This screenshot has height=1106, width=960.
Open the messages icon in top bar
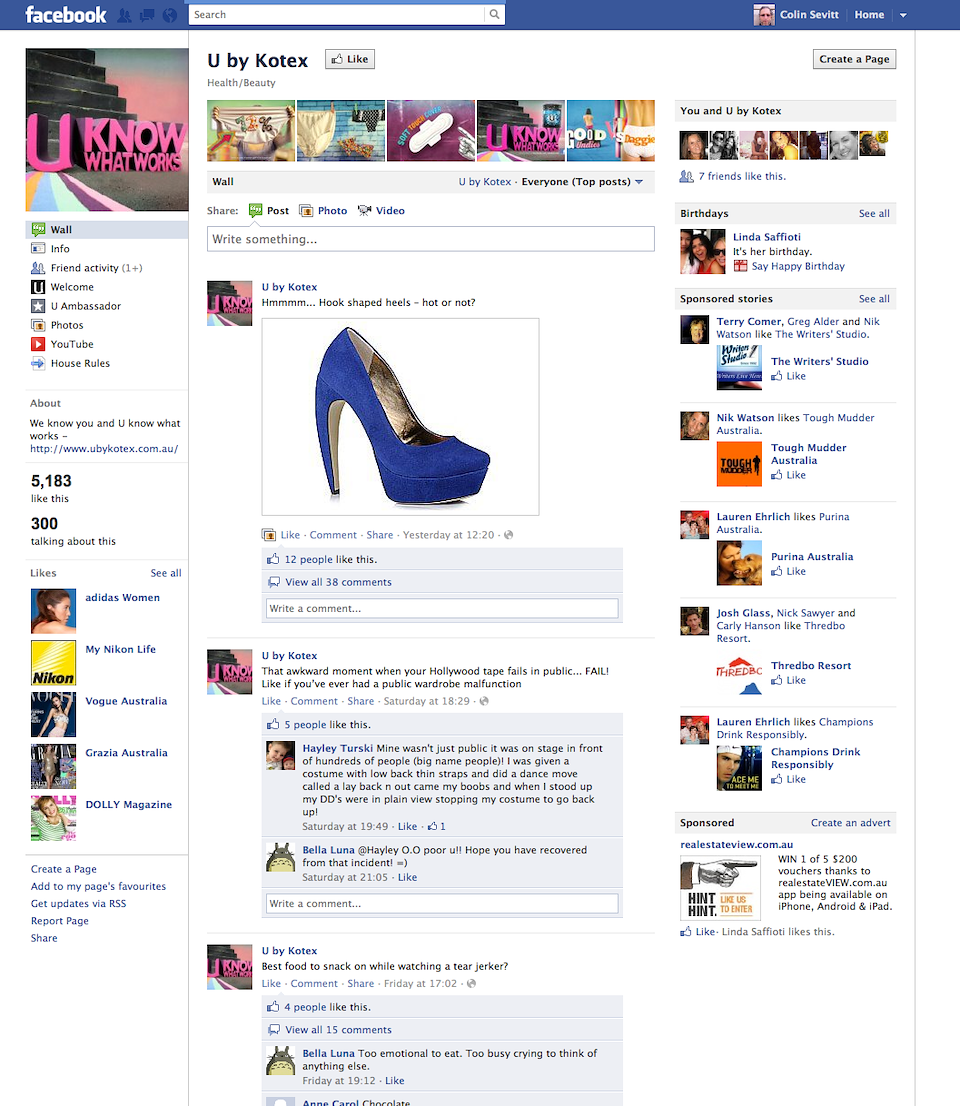pyautogui.click(x=147, y=15)
